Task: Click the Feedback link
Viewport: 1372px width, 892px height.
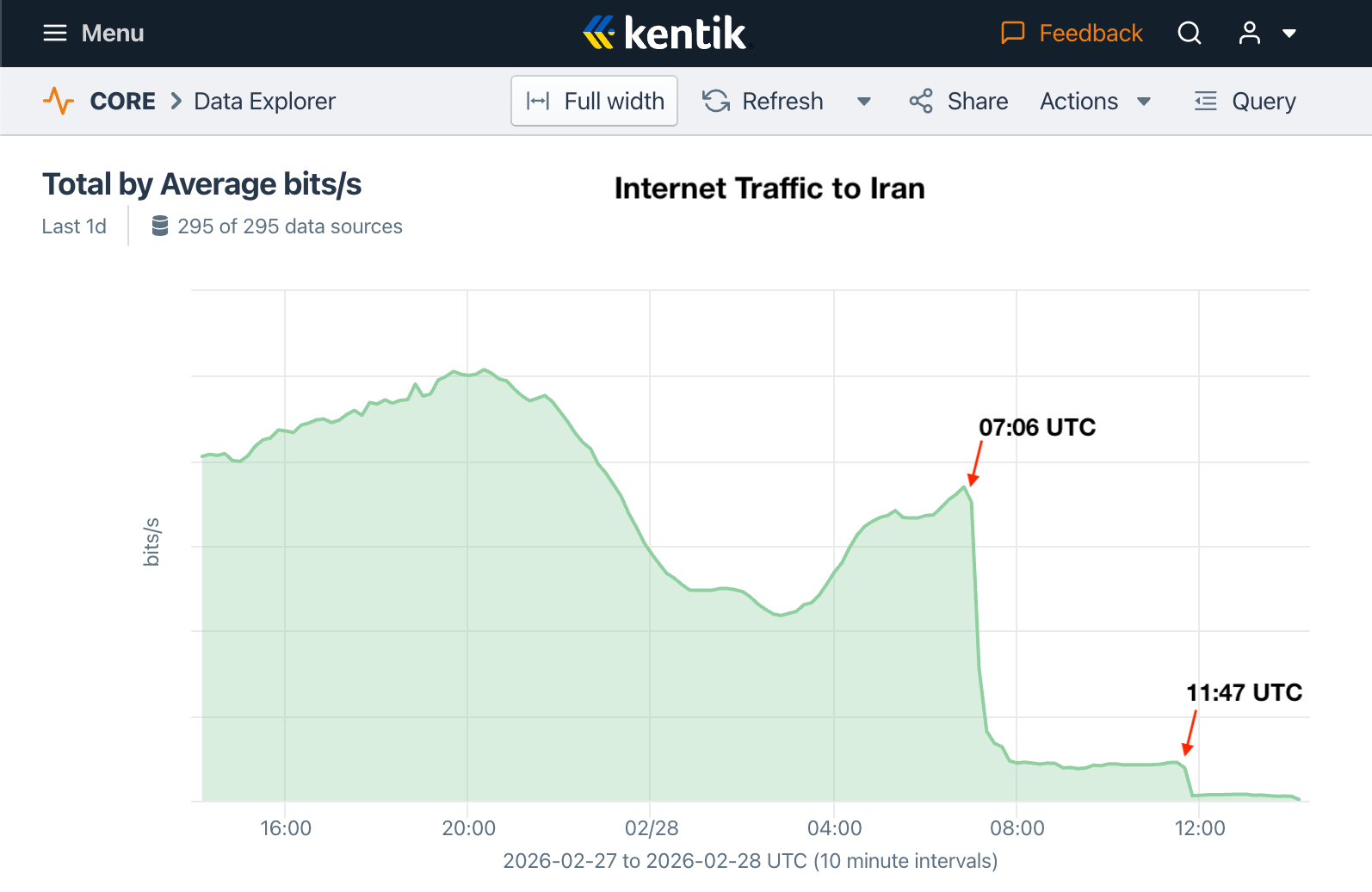Action: click(1091, 34)
